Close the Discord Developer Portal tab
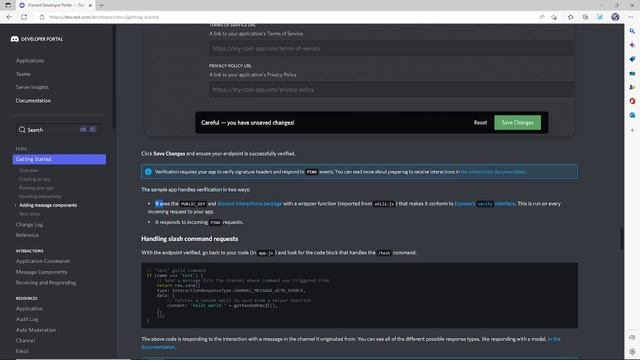The image size is (640, 360). pos(90,5)
